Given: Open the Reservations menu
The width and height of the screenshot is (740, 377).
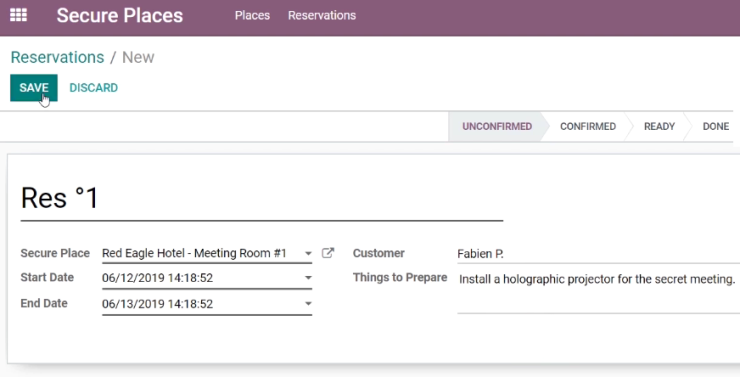Looking at the screenshot, I should tap(322, 15).
